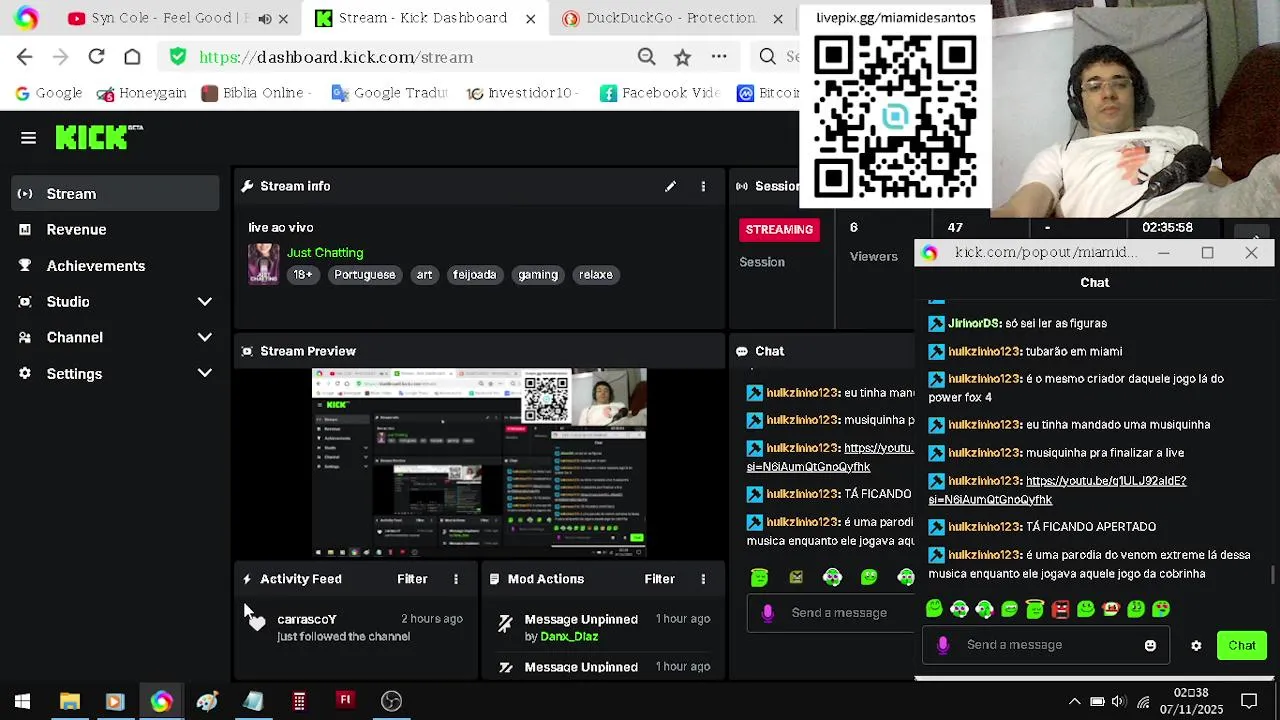The image size is (1280, 720).
Task: Show hidden system tray icons
Action: [x=1076, y=701]
